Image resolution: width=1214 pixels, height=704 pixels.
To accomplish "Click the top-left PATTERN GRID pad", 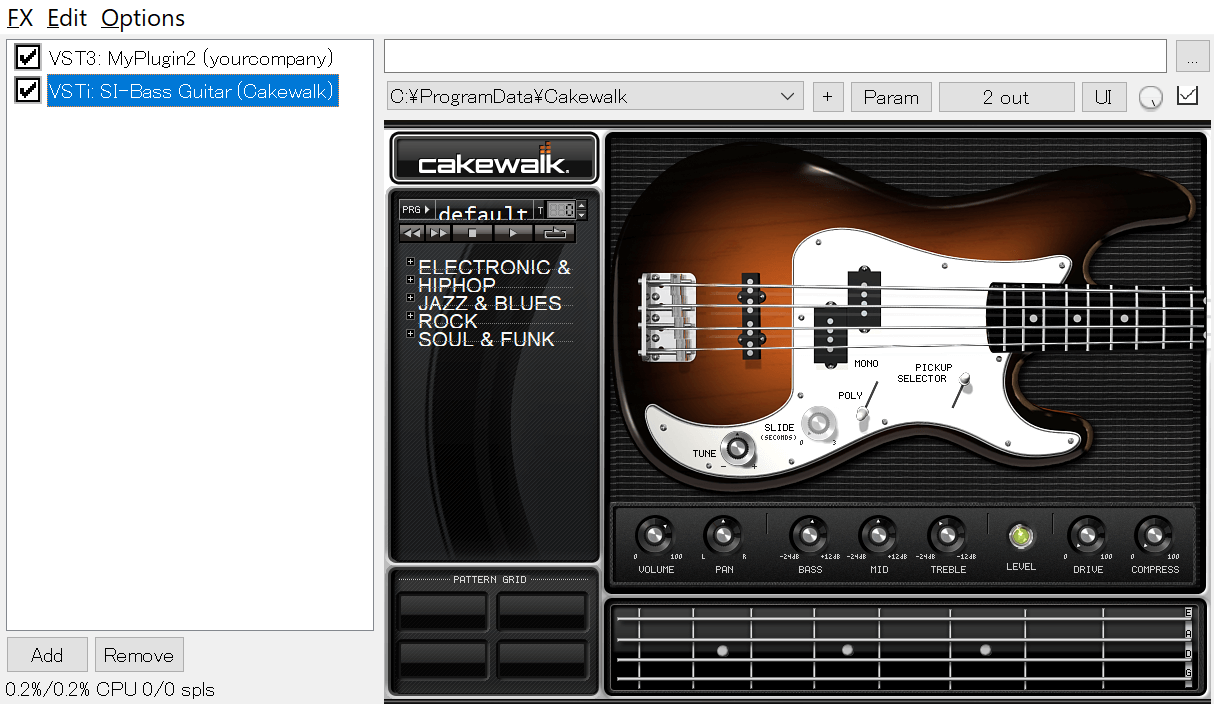I will click(x=443, y=611).
